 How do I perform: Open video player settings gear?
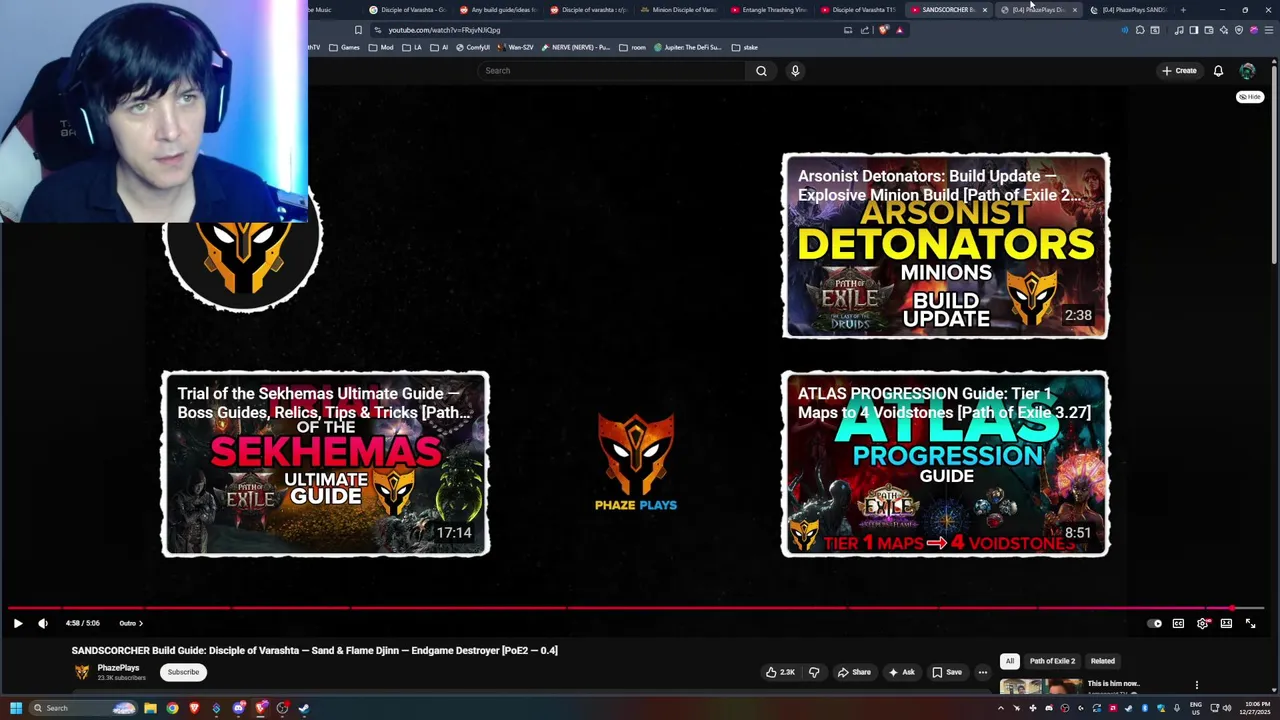[x=1202, y=623]
